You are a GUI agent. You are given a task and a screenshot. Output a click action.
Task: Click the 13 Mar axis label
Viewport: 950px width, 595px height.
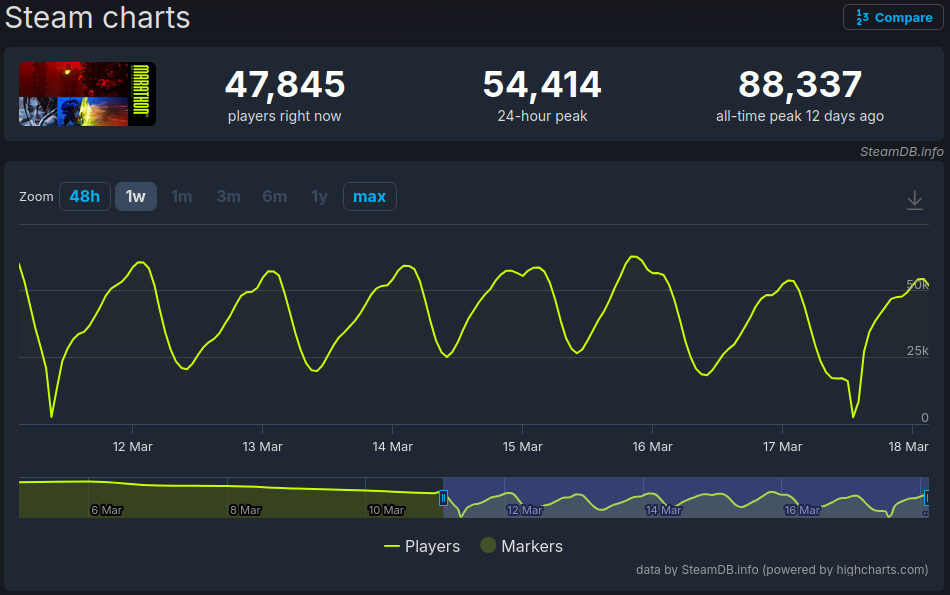tap(262, 447)
